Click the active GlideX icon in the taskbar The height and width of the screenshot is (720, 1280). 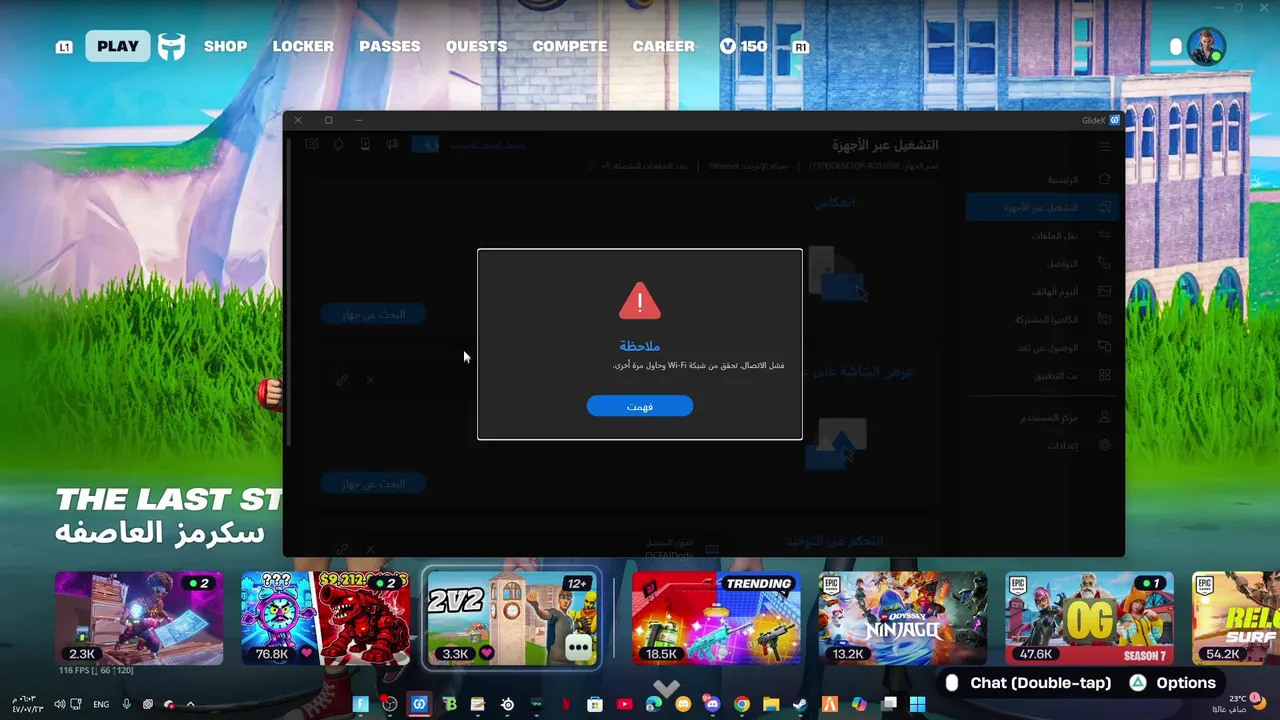[419, 704]
